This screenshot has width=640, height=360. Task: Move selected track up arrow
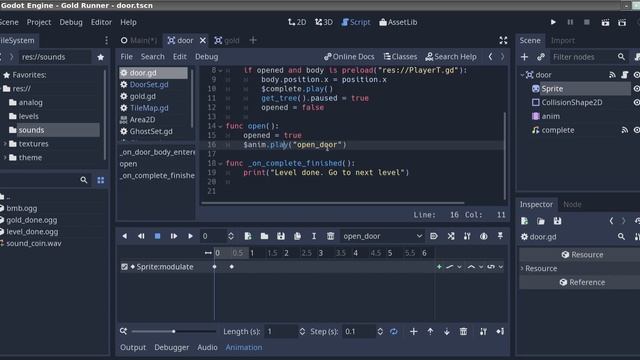click(430, 331)
